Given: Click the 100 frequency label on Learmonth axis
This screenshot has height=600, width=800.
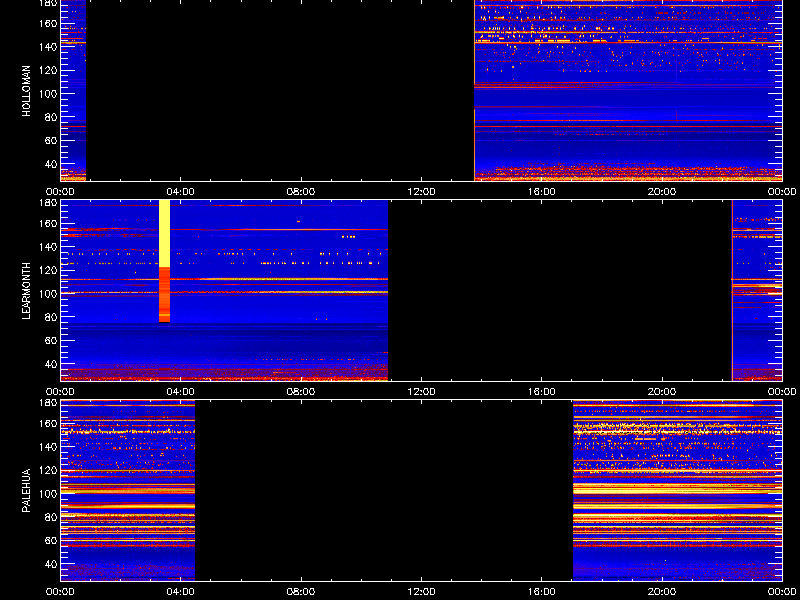Looking at the screenshot, I should click(49, 294).
